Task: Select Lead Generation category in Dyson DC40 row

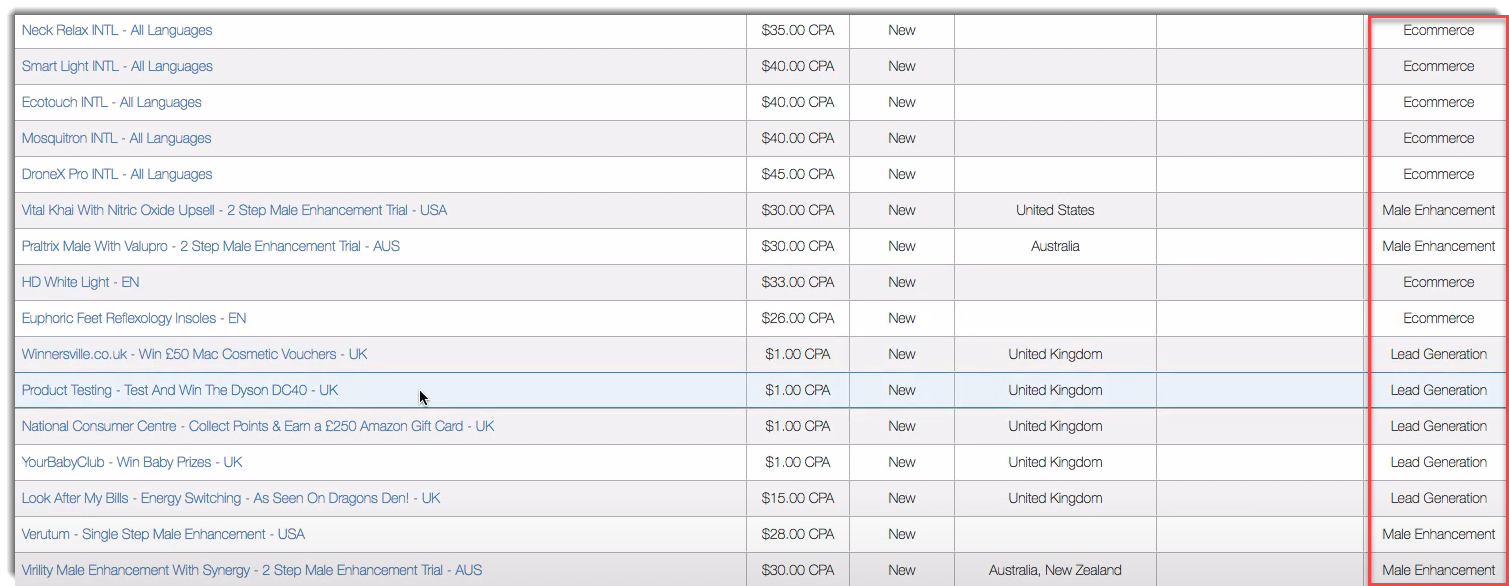Action: tap(1438, 390)
